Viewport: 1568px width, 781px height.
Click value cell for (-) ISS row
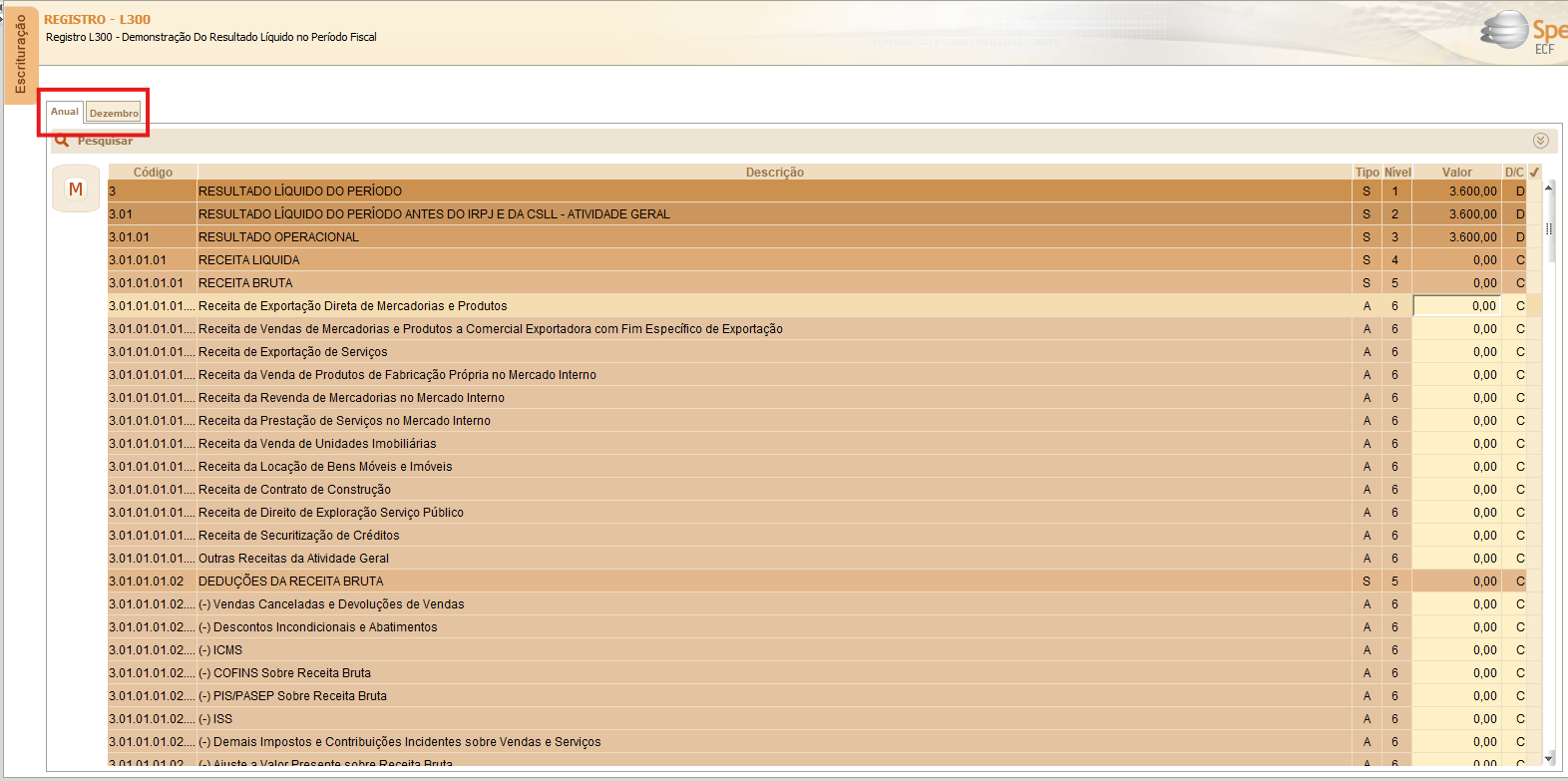1456,718
